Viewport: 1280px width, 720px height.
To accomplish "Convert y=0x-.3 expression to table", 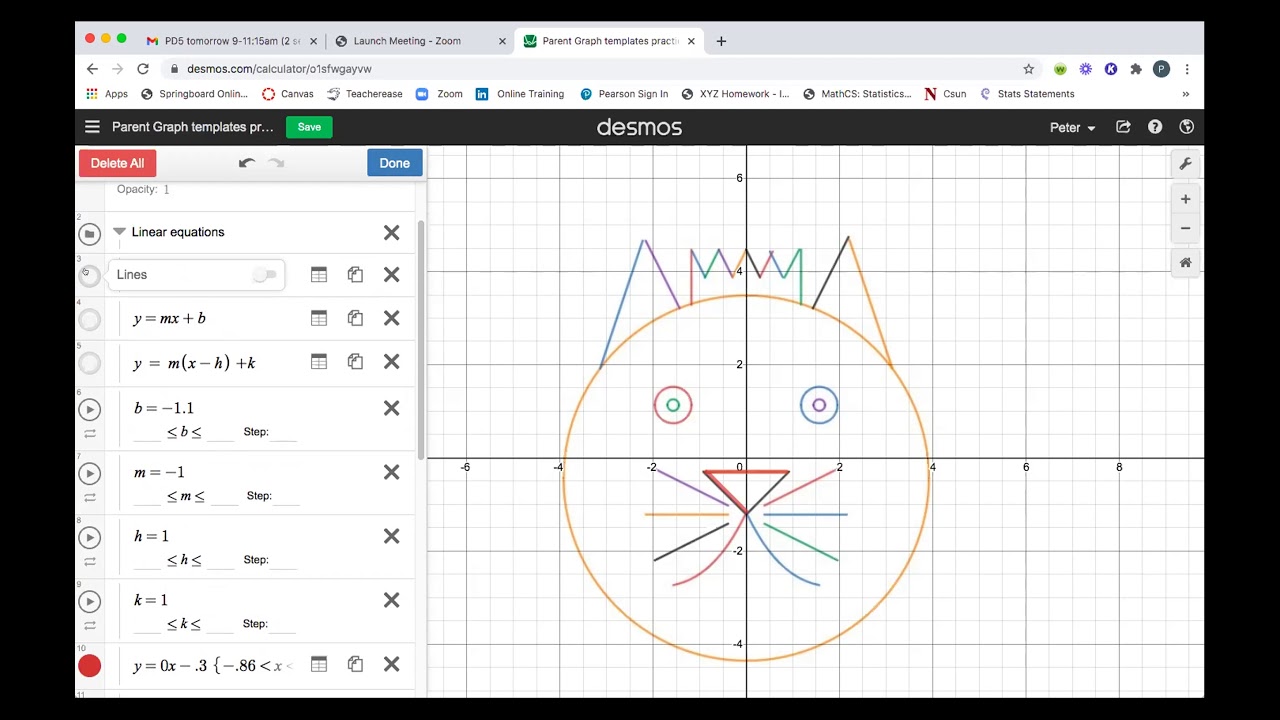I will click(x=319, y=664).
